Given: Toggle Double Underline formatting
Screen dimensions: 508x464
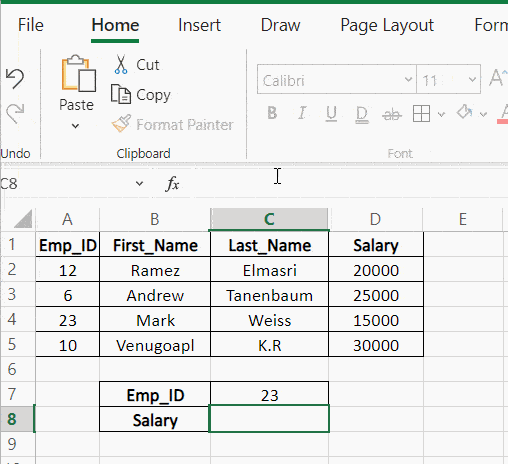Looking at the screenshot, I should [x=361, y=114].
